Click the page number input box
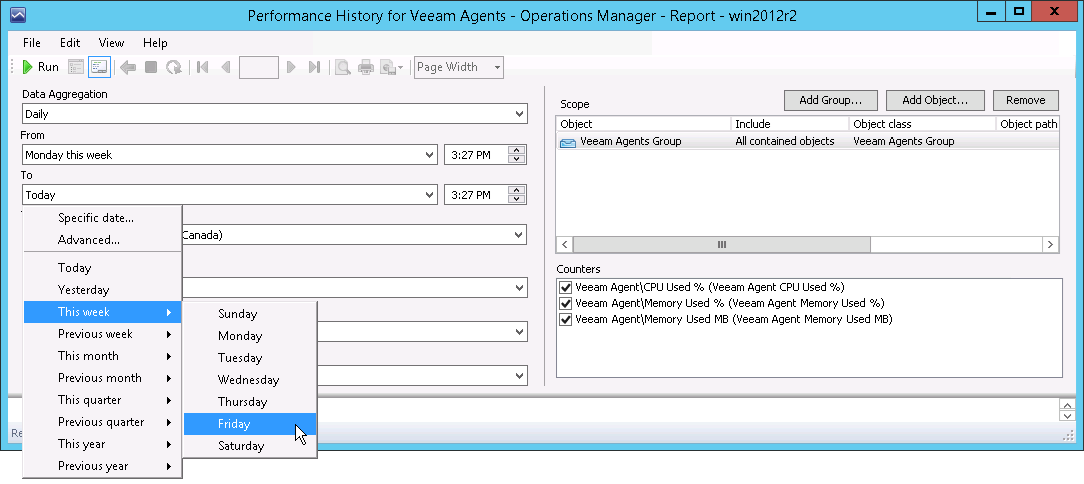1084x484 pixels. click(x=259, y=67)
